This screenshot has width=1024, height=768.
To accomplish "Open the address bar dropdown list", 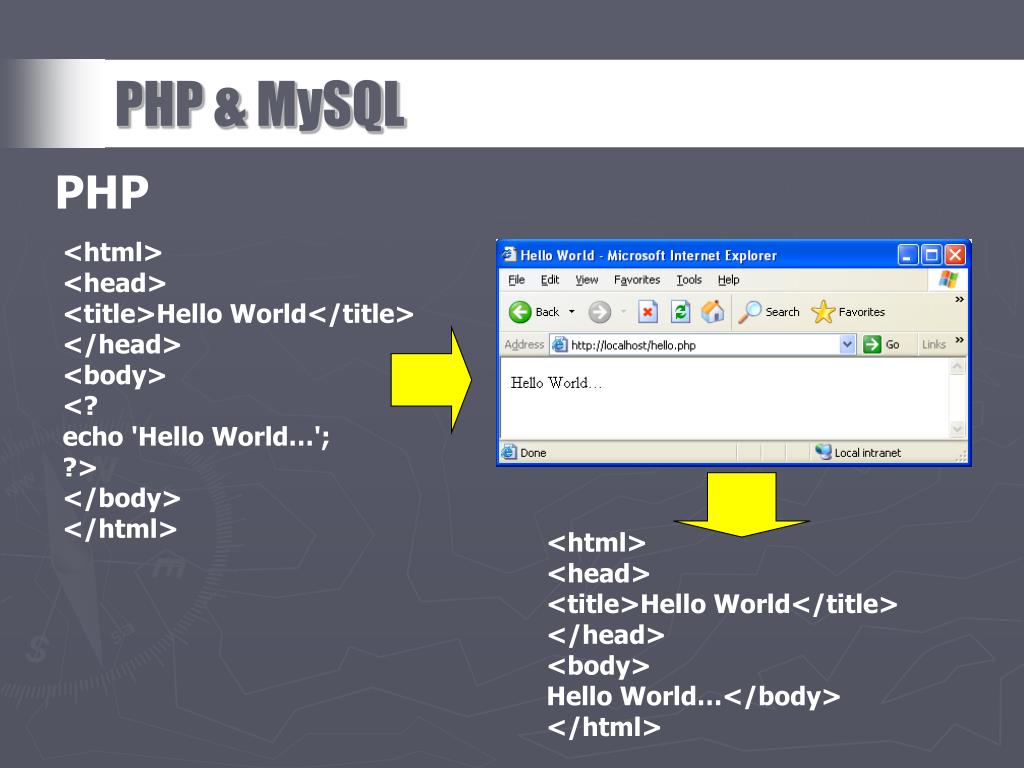I will click(847, 344).
